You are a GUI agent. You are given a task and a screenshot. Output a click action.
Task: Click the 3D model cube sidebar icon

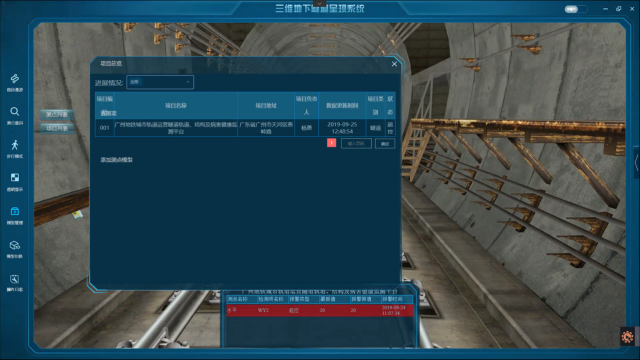[x=15, y=249]
